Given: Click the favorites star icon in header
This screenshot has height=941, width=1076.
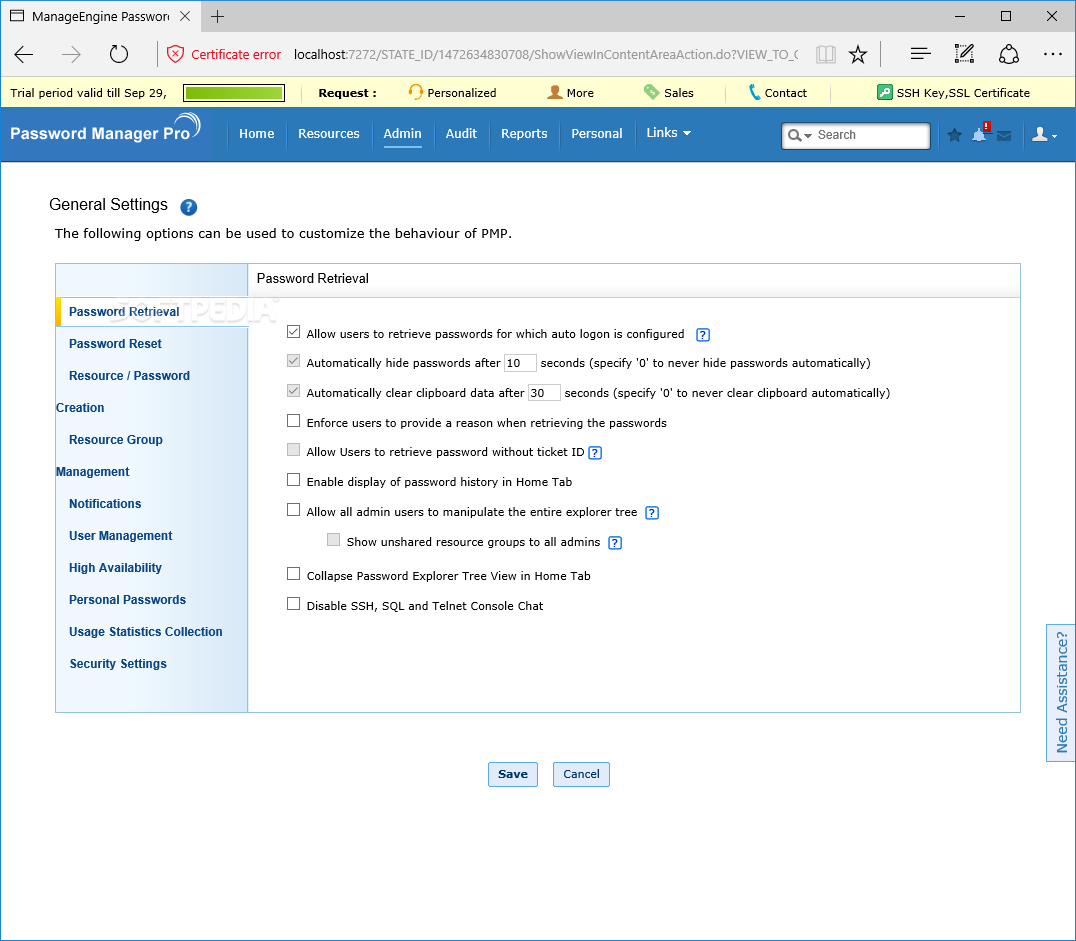Looking at the screenshot, I should coord(954,135).
